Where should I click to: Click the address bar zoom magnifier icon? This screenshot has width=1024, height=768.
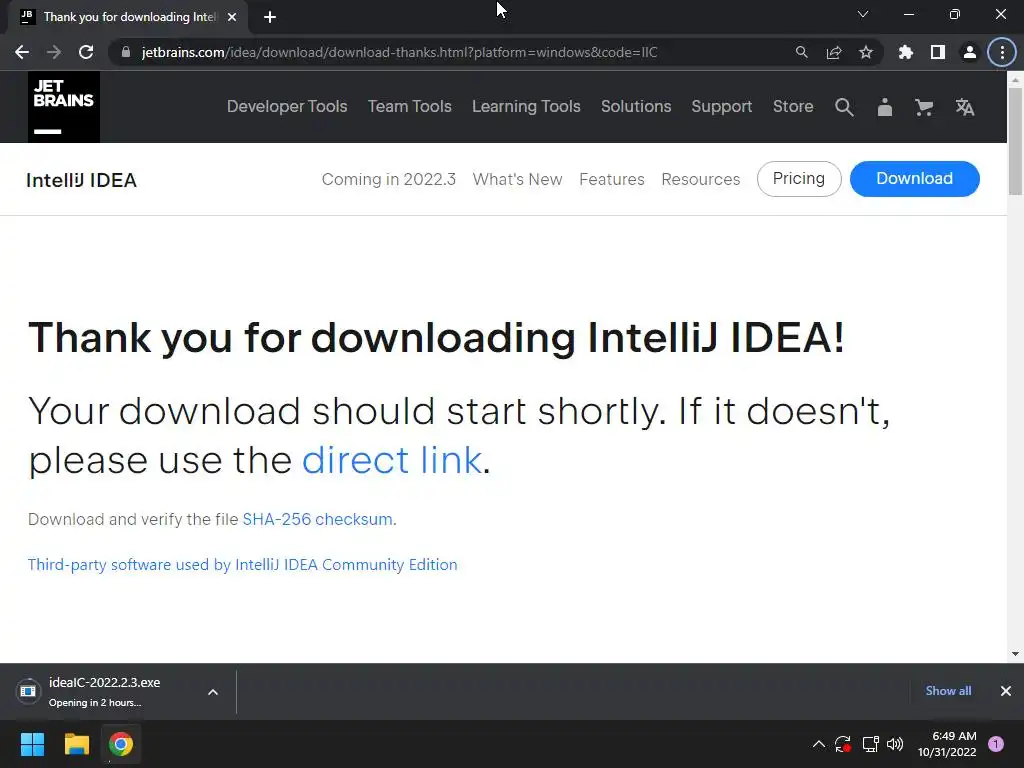pyautogui.click(x=801, y=52)
